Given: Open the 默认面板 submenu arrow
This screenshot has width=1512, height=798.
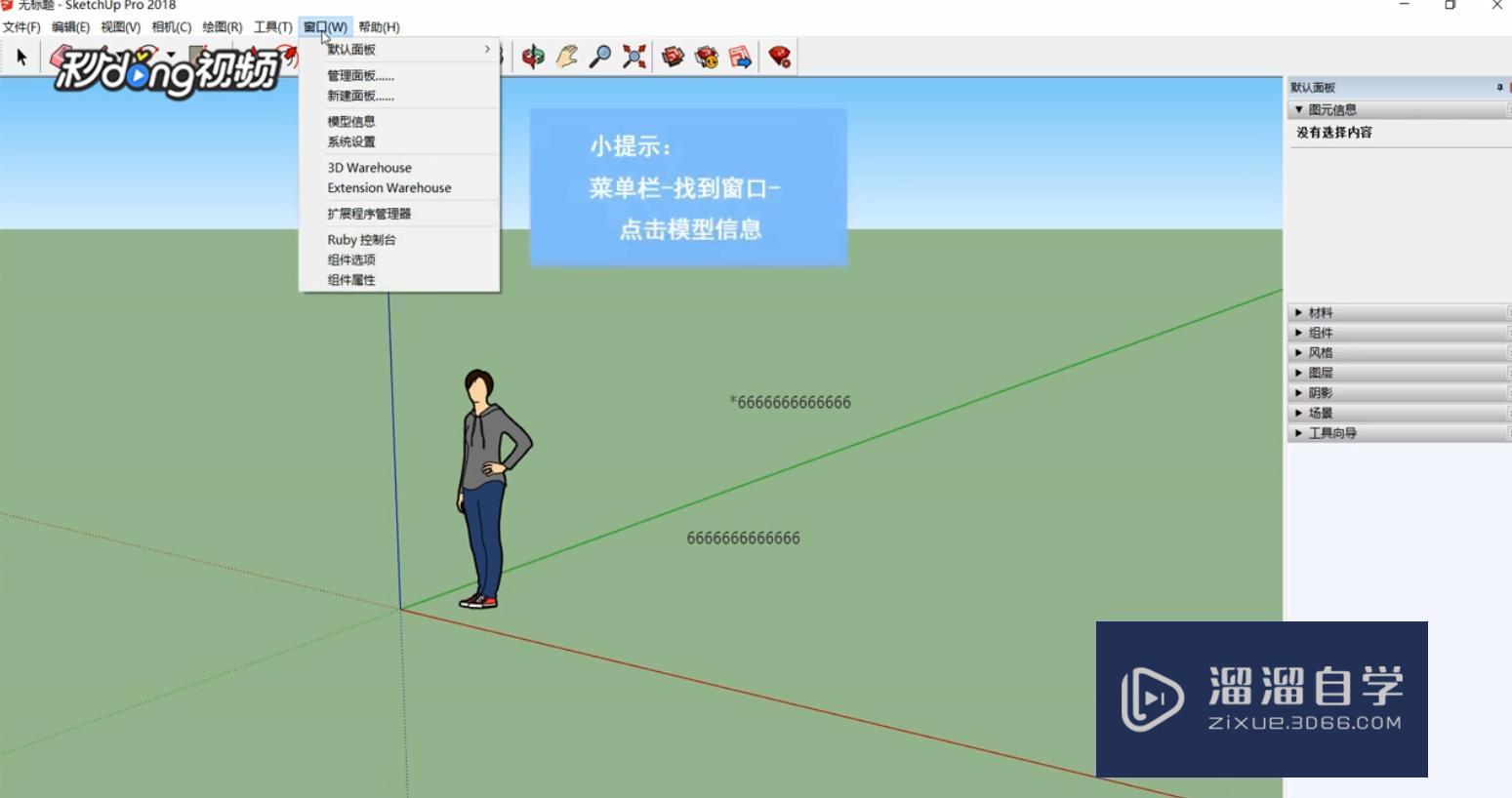Looking at the screenshot, I should tap(487, 49).
